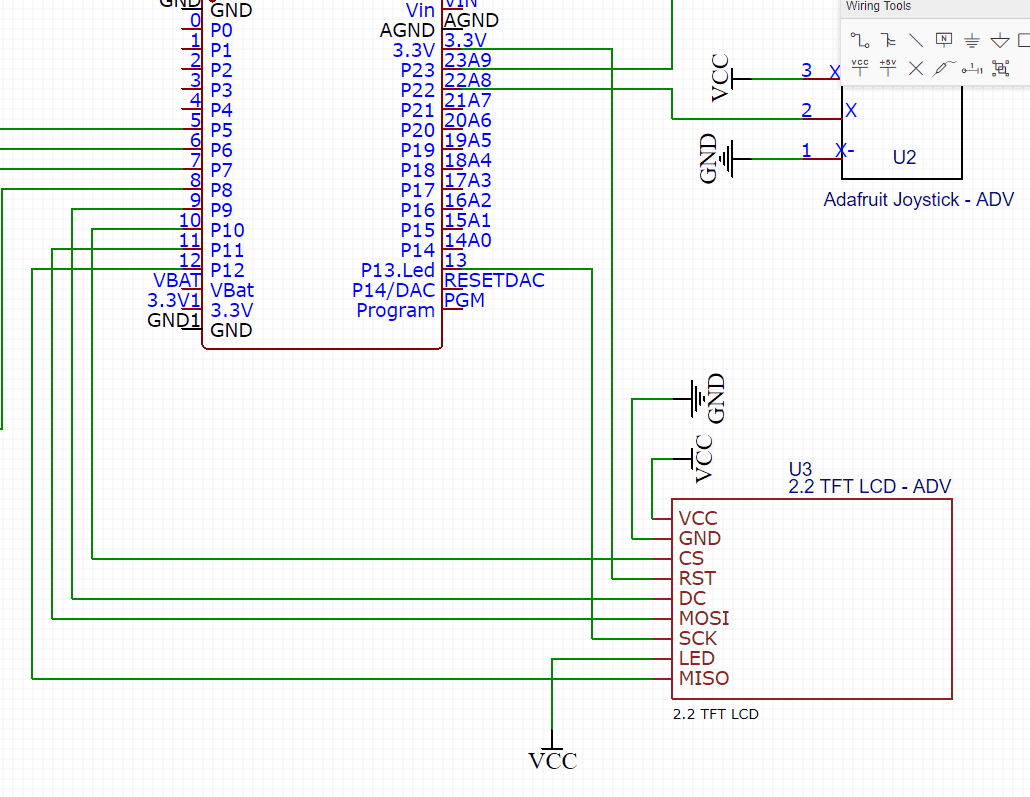Select the wire tool in Wiring Tools
Viewport: 1030px width, 797px height.
[x=860, y=40]
